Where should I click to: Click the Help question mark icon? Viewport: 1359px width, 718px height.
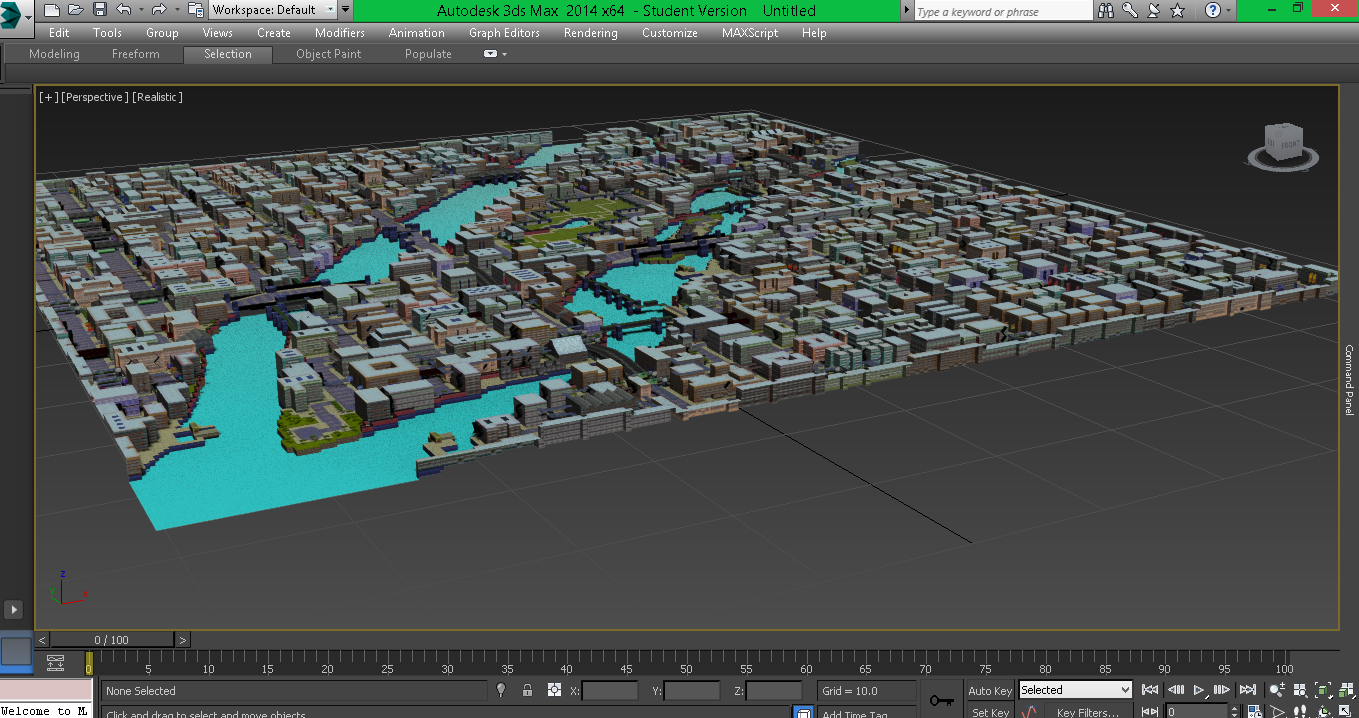(1213, 11)
